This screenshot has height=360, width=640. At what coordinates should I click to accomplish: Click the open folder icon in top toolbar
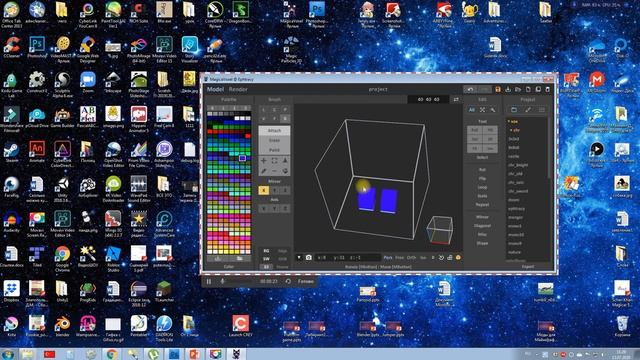click(x=518, y=89)
